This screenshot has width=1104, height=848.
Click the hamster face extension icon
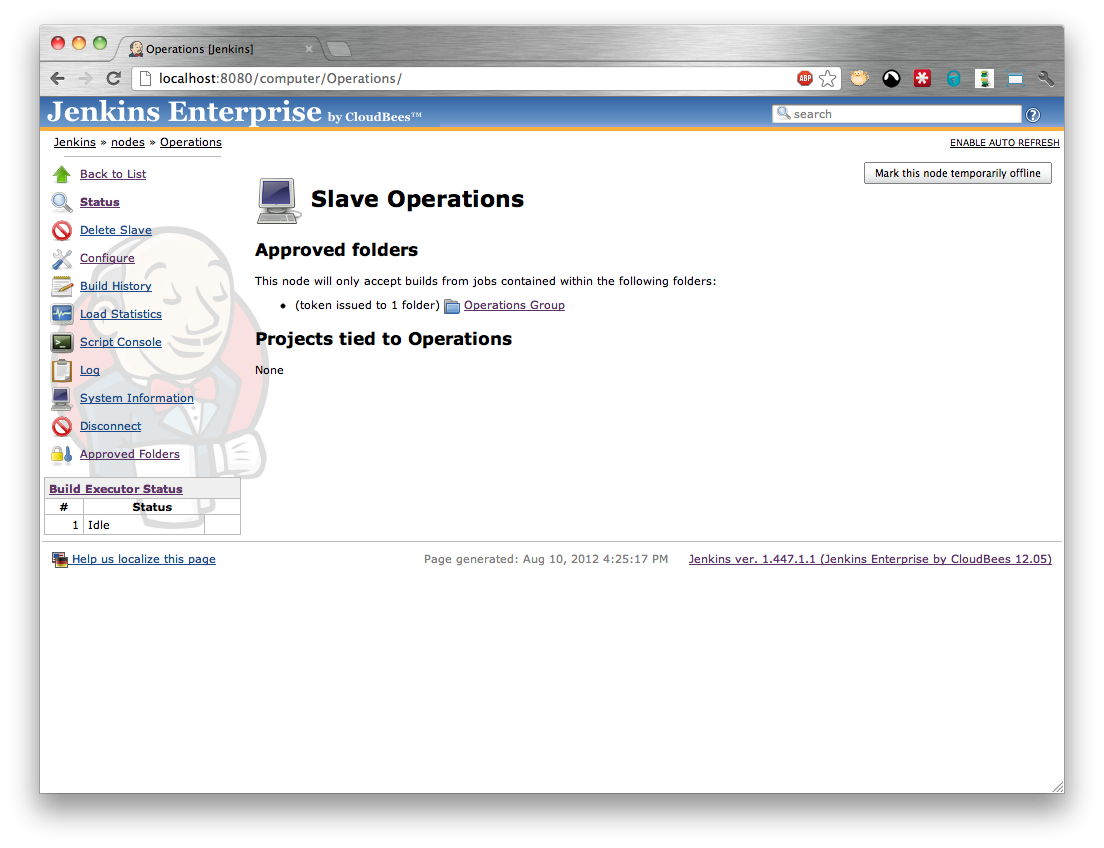859,78
